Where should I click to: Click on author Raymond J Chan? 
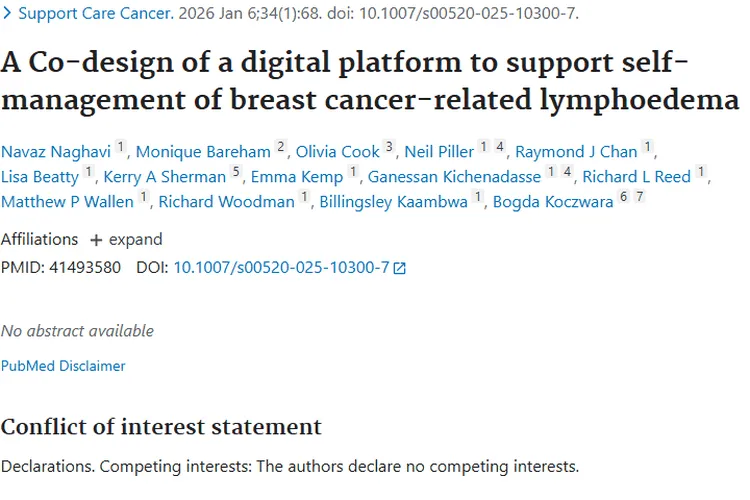click(575, 152)
